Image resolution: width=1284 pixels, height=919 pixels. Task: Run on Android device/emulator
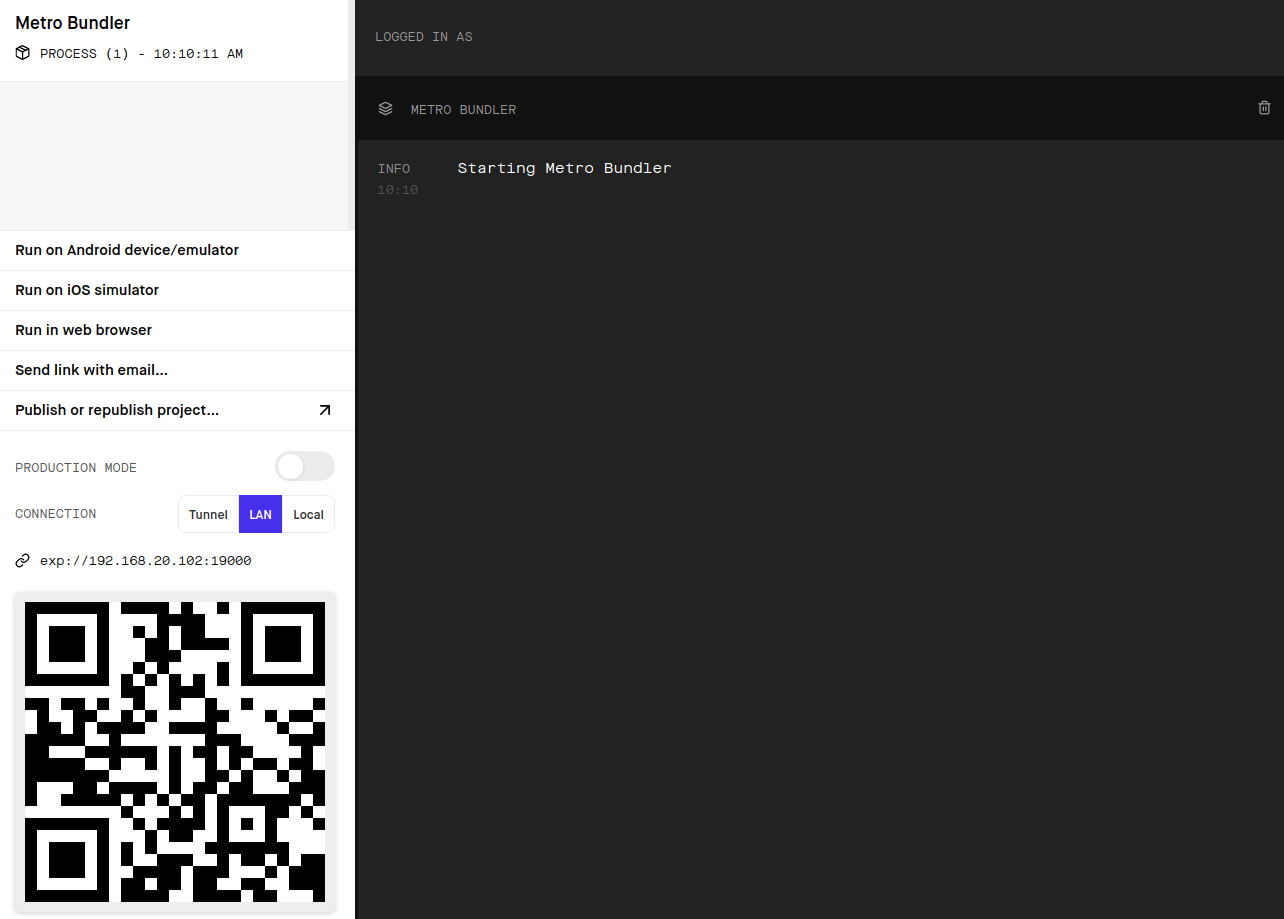177,250
